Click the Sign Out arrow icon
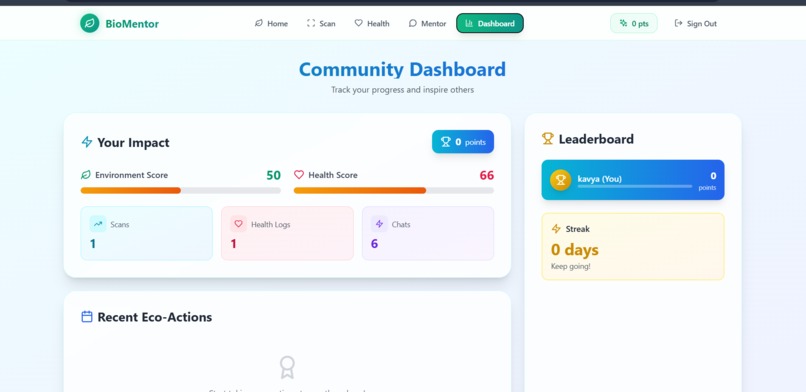The width and height of the screenshot is (806, 392). pos(679,23)
